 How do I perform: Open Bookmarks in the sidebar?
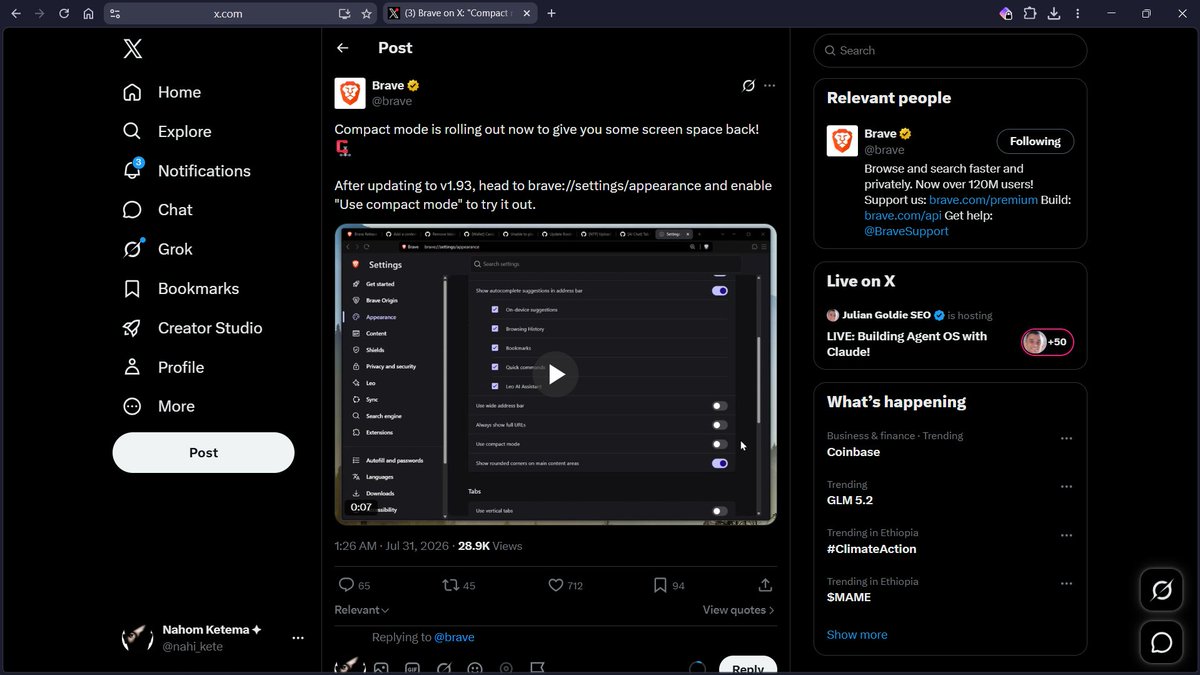coord(180,288)
